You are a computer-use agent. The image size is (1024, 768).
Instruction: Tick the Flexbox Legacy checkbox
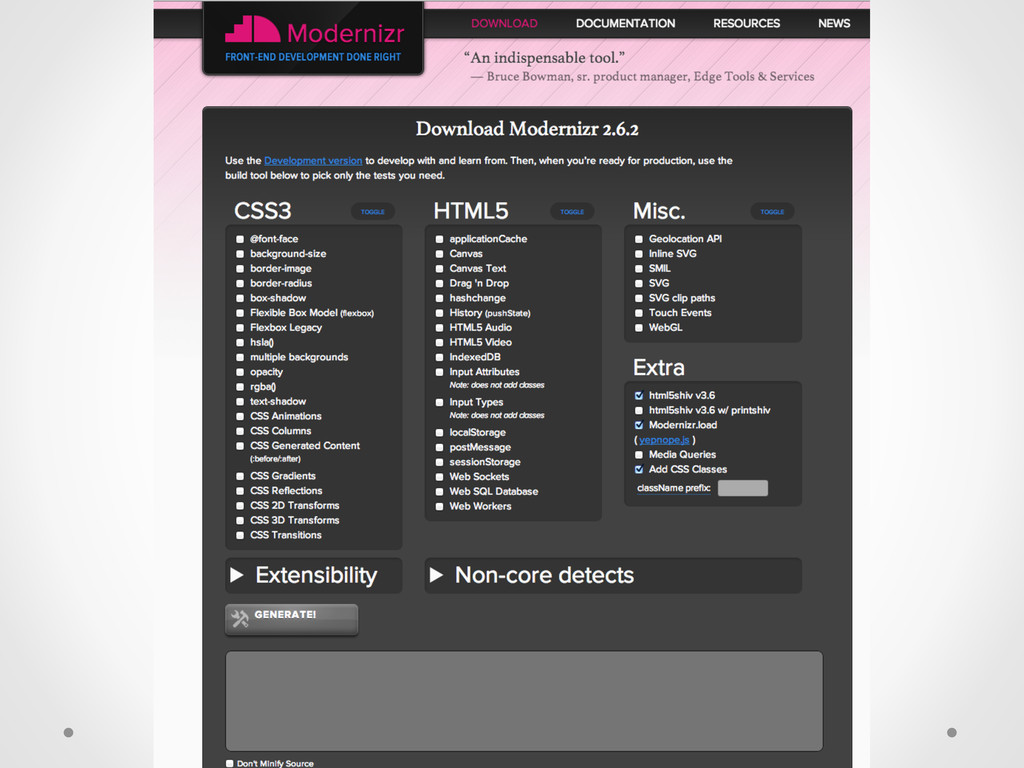coord(240,328)
